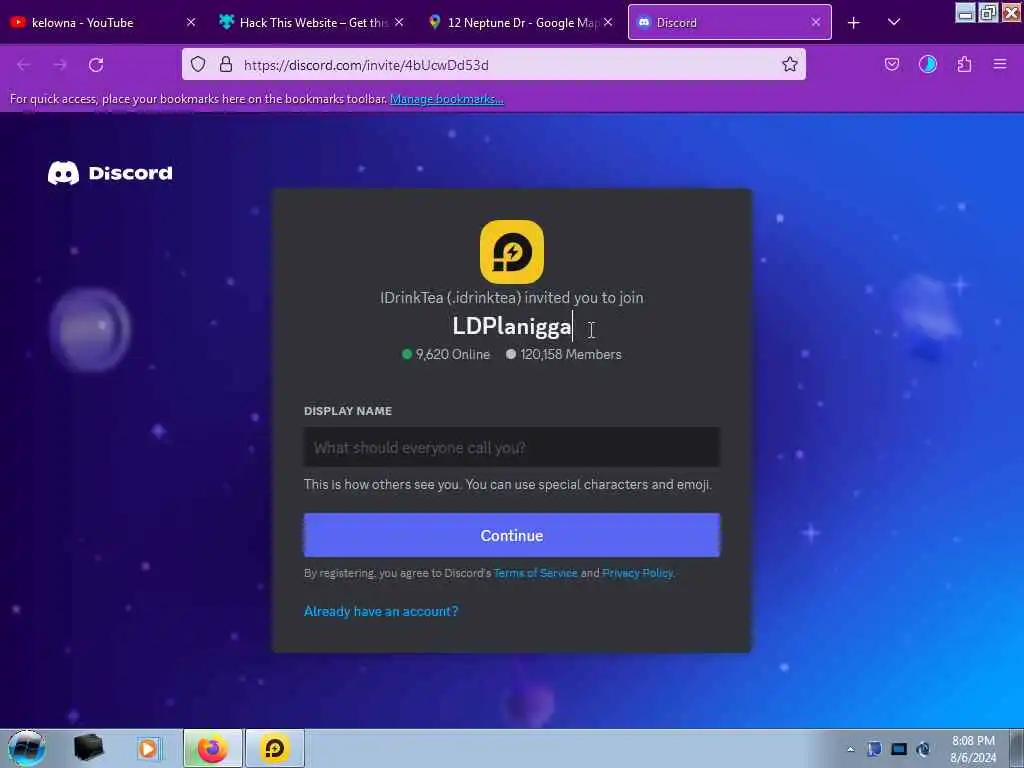Viewport: 1024px width, 768px height.
Task: Click the Discord logo at top left
Action: click(110, 173)
